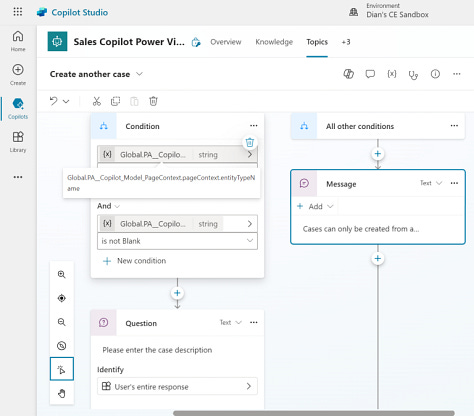This screenshot has height=416, width=474.
Task: Expand second Global.PA_Copilo variable chevron
Action: (250, 224)
